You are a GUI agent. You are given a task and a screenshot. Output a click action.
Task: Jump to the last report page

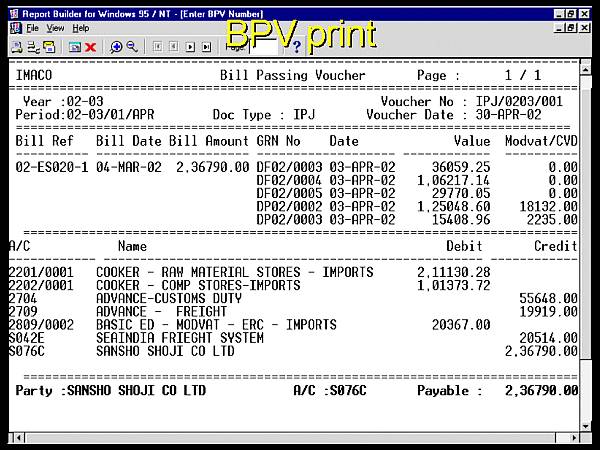pyautogui.click(x=205, y=47)
